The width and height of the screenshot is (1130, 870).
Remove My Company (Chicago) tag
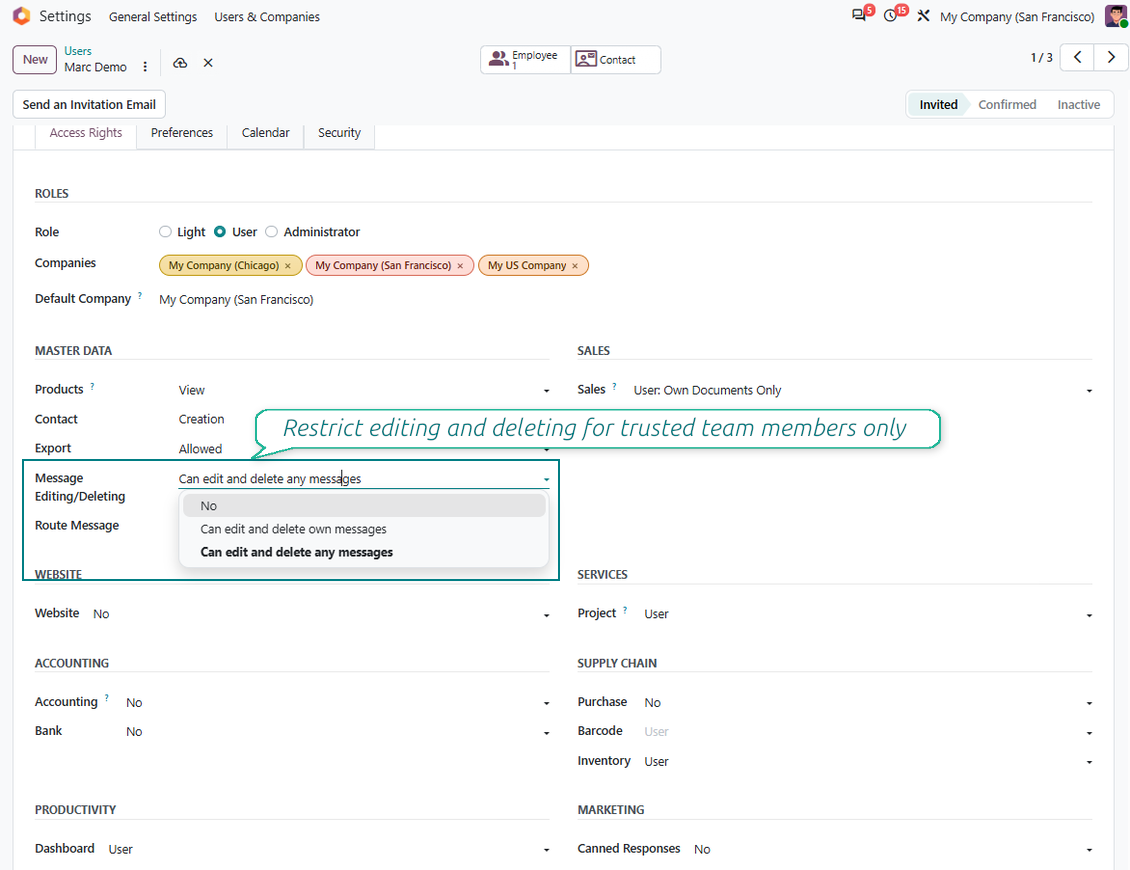(288, 266)
